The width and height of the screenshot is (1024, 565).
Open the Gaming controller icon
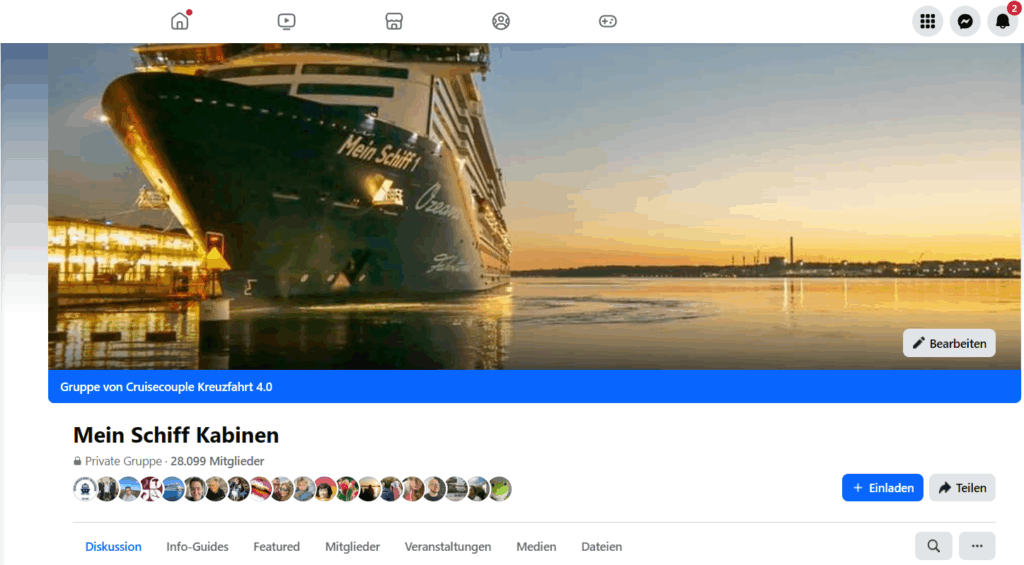[x=607, y=21]
